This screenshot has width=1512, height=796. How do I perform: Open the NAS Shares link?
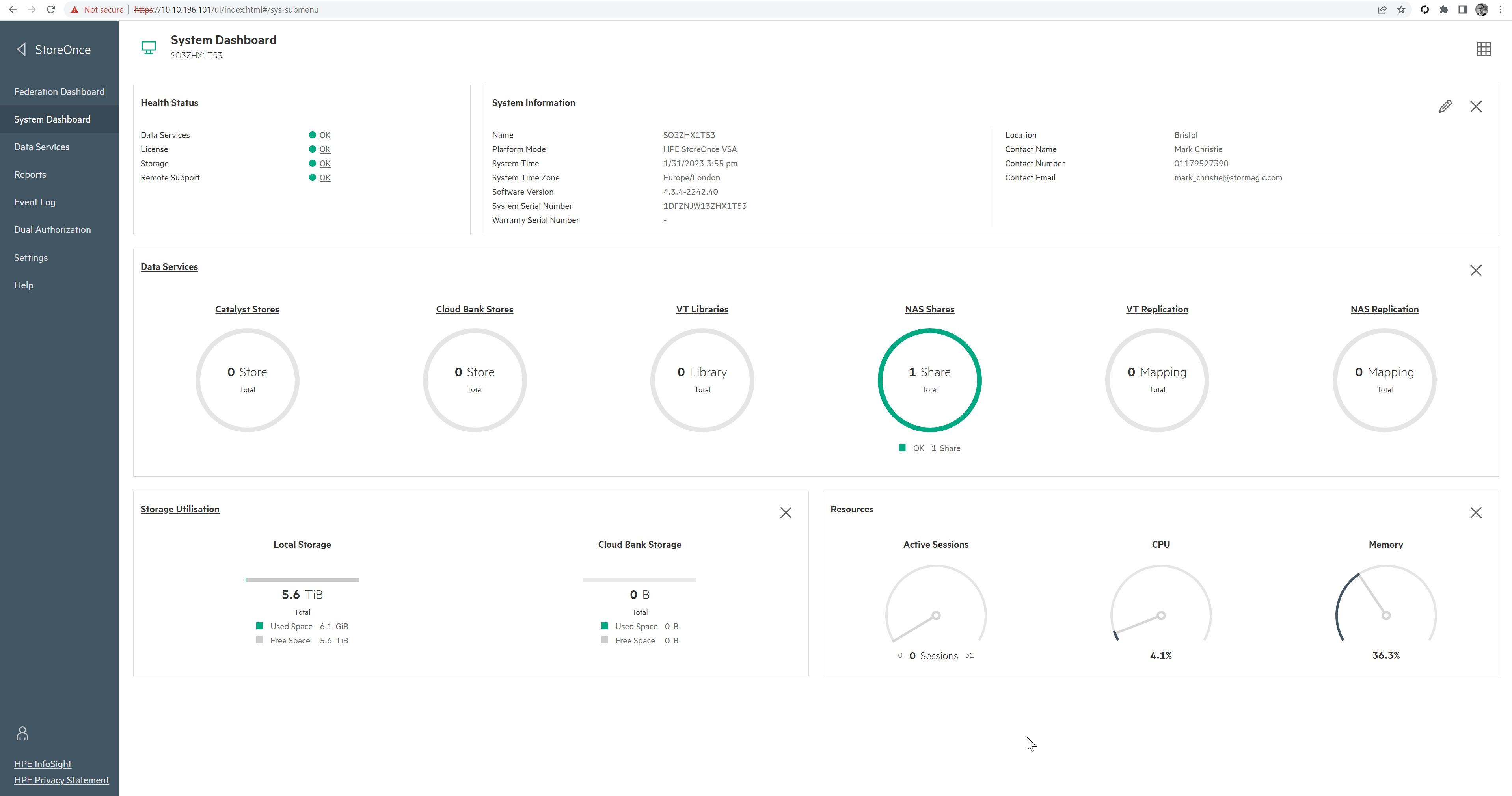[x=930, y=309]
